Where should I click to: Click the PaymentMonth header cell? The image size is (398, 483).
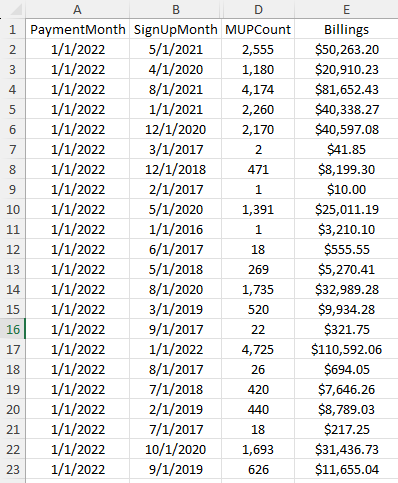[77, 29]
